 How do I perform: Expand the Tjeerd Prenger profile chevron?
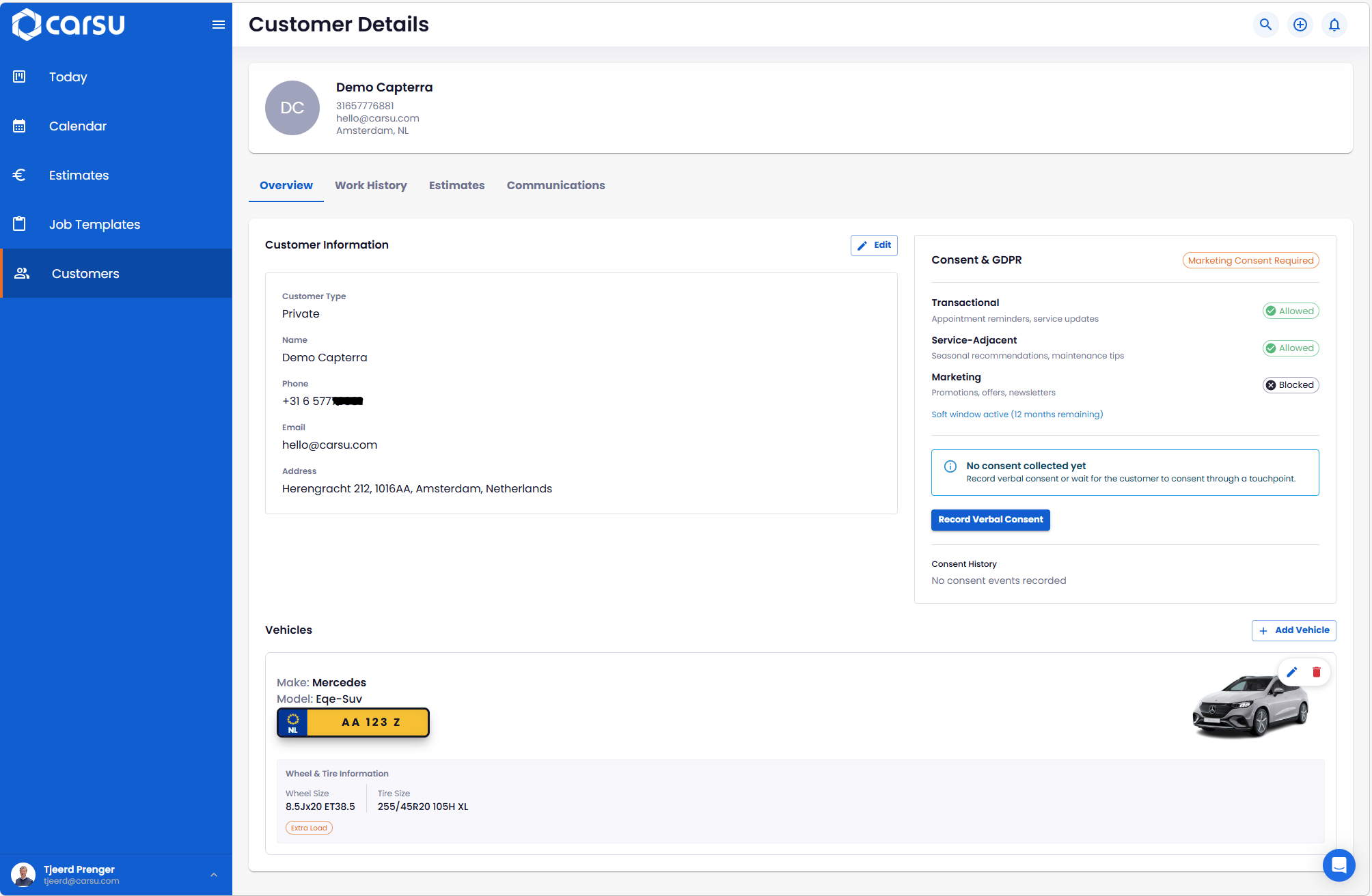(212, 874)
